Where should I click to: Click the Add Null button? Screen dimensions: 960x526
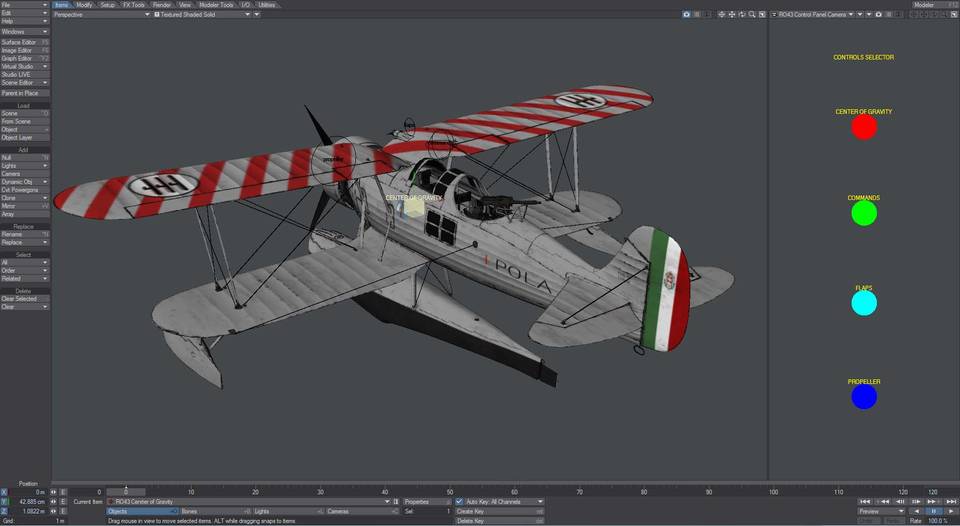(x=24, y=157)
